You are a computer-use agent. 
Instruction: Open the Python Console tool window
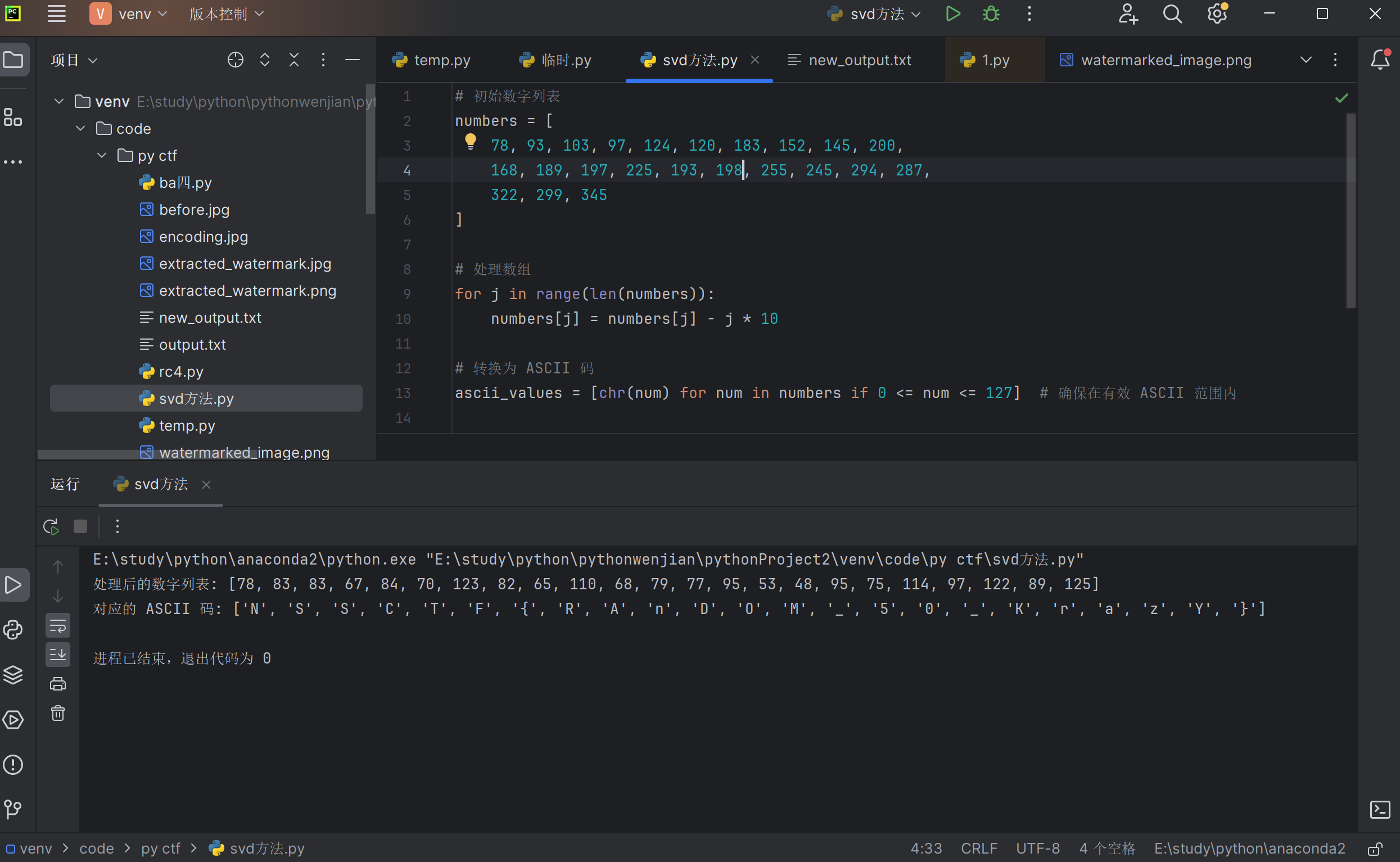13,629
